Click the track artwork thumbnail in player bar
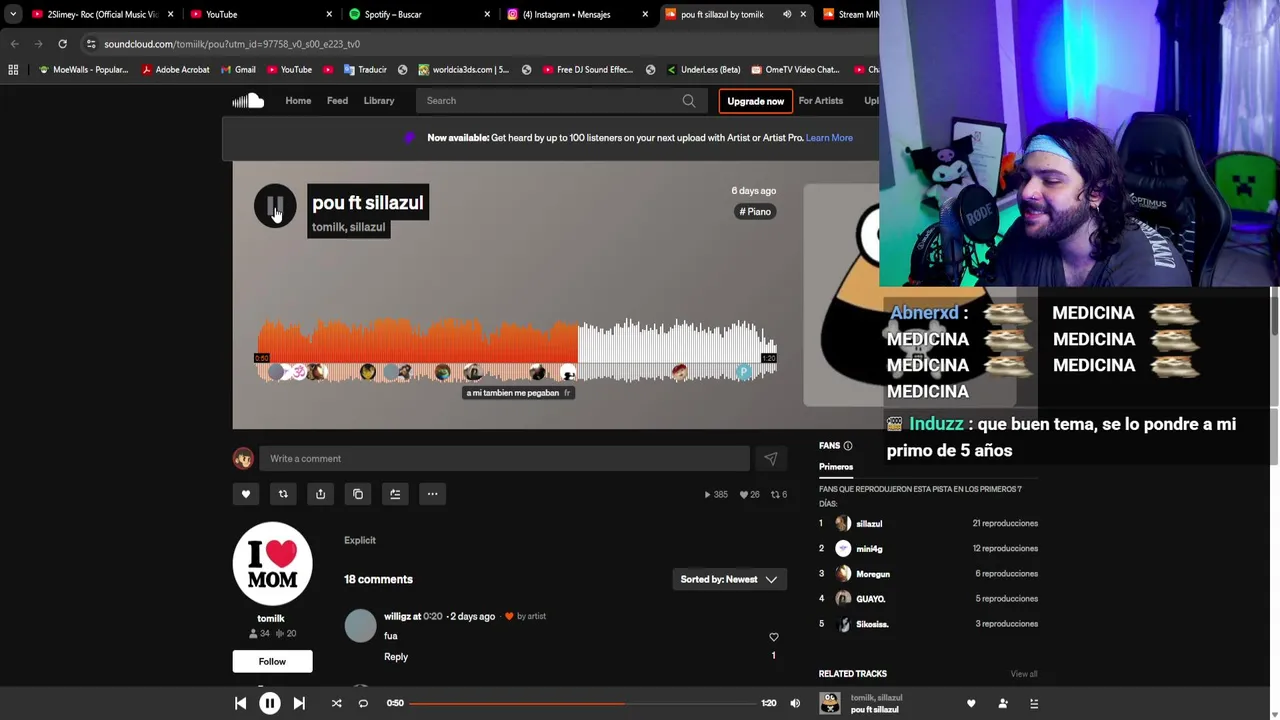This screenshot has width=1280, height=720. click(x=830, y=703)
